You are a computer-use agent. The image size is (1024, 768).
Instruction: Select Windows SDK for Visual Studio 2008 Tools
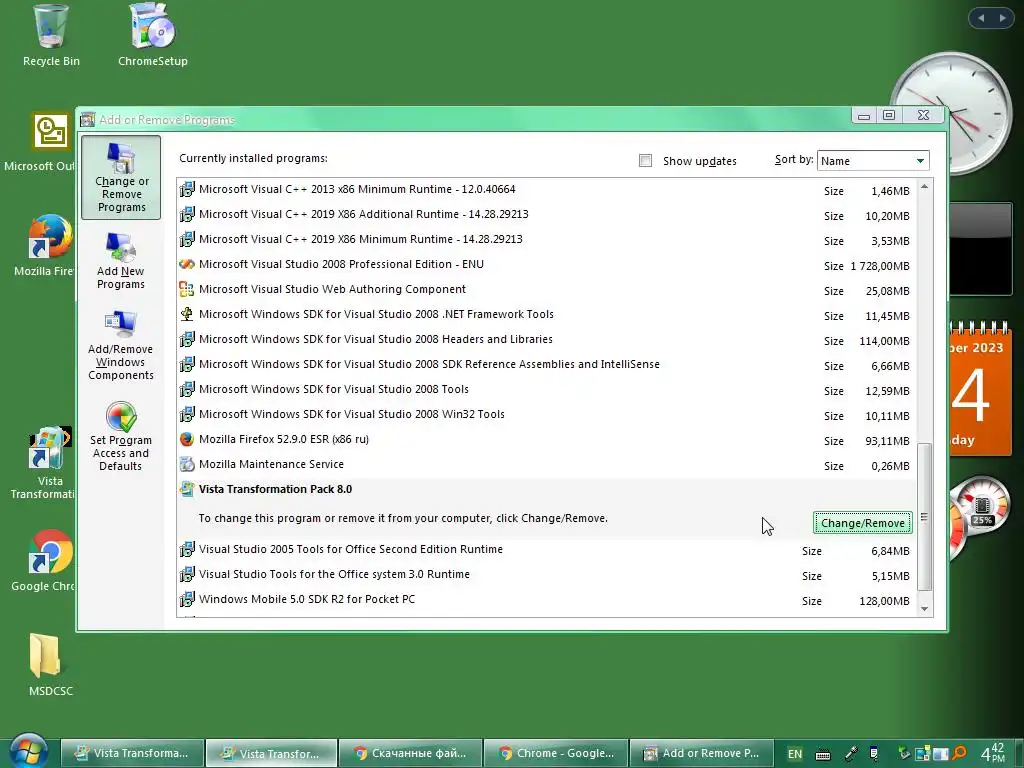547,389
